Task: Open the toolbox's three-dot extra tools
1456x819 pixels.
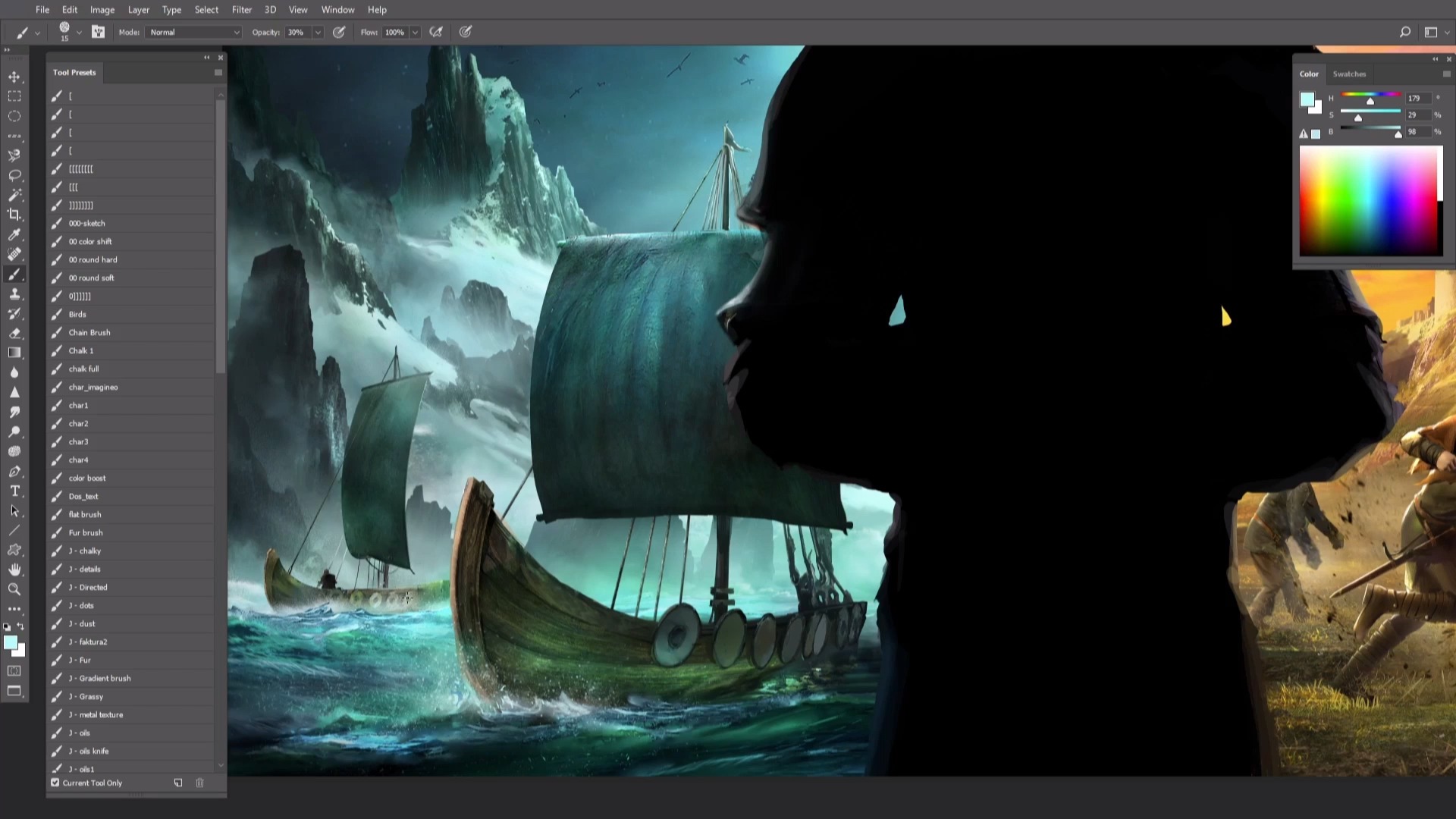Action: 14,609
